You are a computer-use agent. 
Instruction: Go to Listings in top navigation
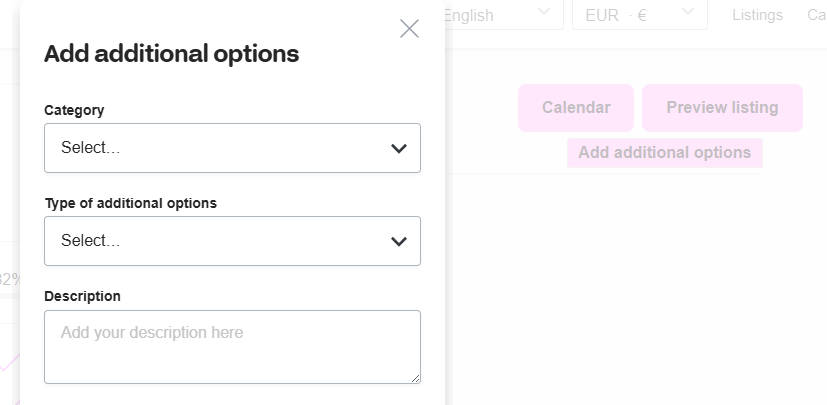(757, 15)
